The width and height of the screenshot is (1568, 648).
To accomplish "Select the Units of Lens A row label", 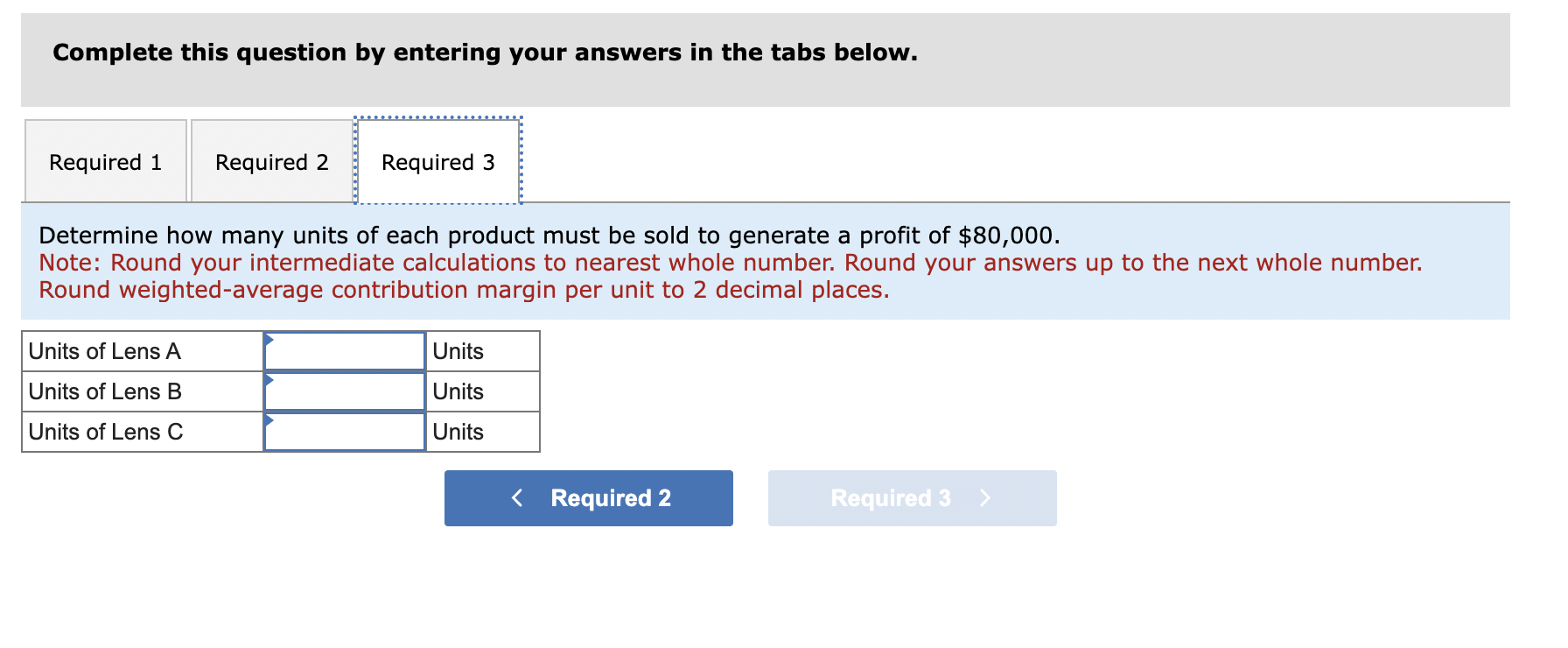I will (x=105, y=350).
